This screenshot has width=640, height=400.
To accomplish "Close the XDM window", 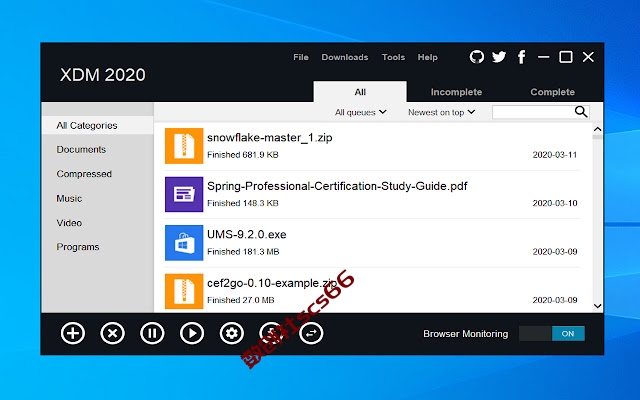I will (x=588, y=57).
